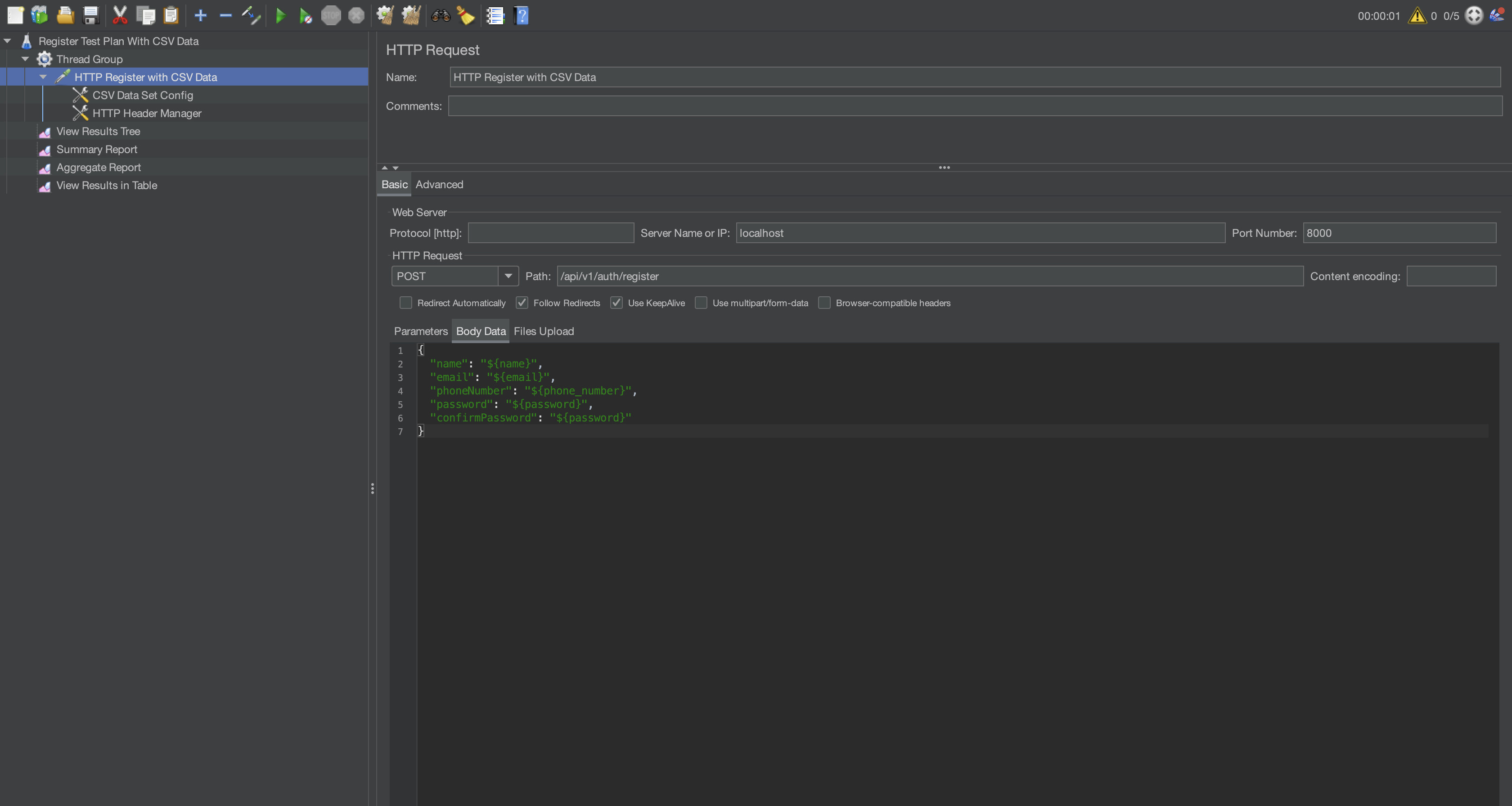Screen dimensions: 1512x806
Task: Click the Save floppy disk icon
Action: point(90,16)
